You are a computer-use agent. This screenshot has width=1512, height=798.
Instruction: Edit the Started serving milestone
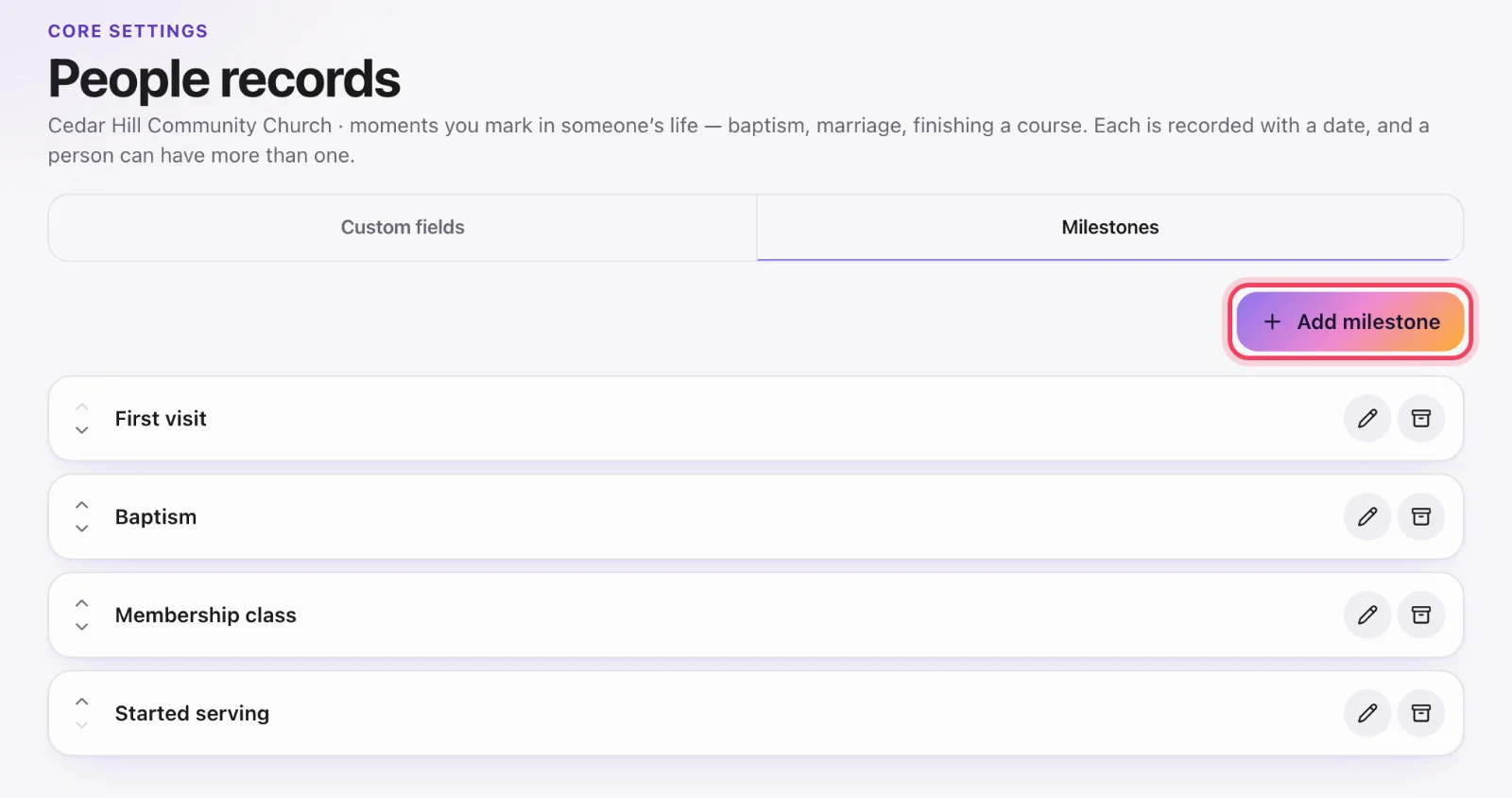coord(1367,714)
